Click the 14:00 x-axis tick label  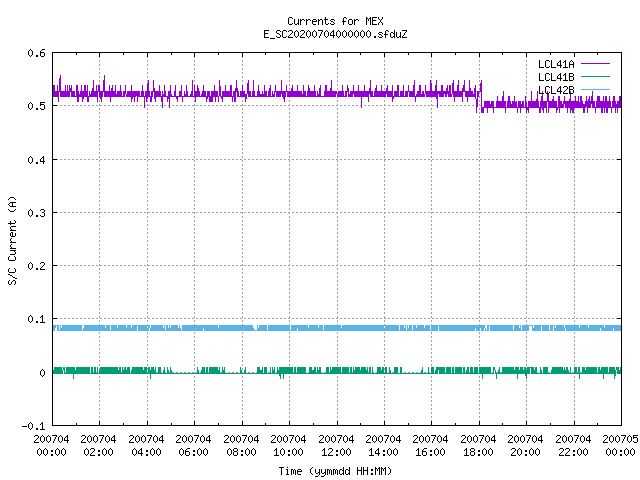(x=383, y=452)
